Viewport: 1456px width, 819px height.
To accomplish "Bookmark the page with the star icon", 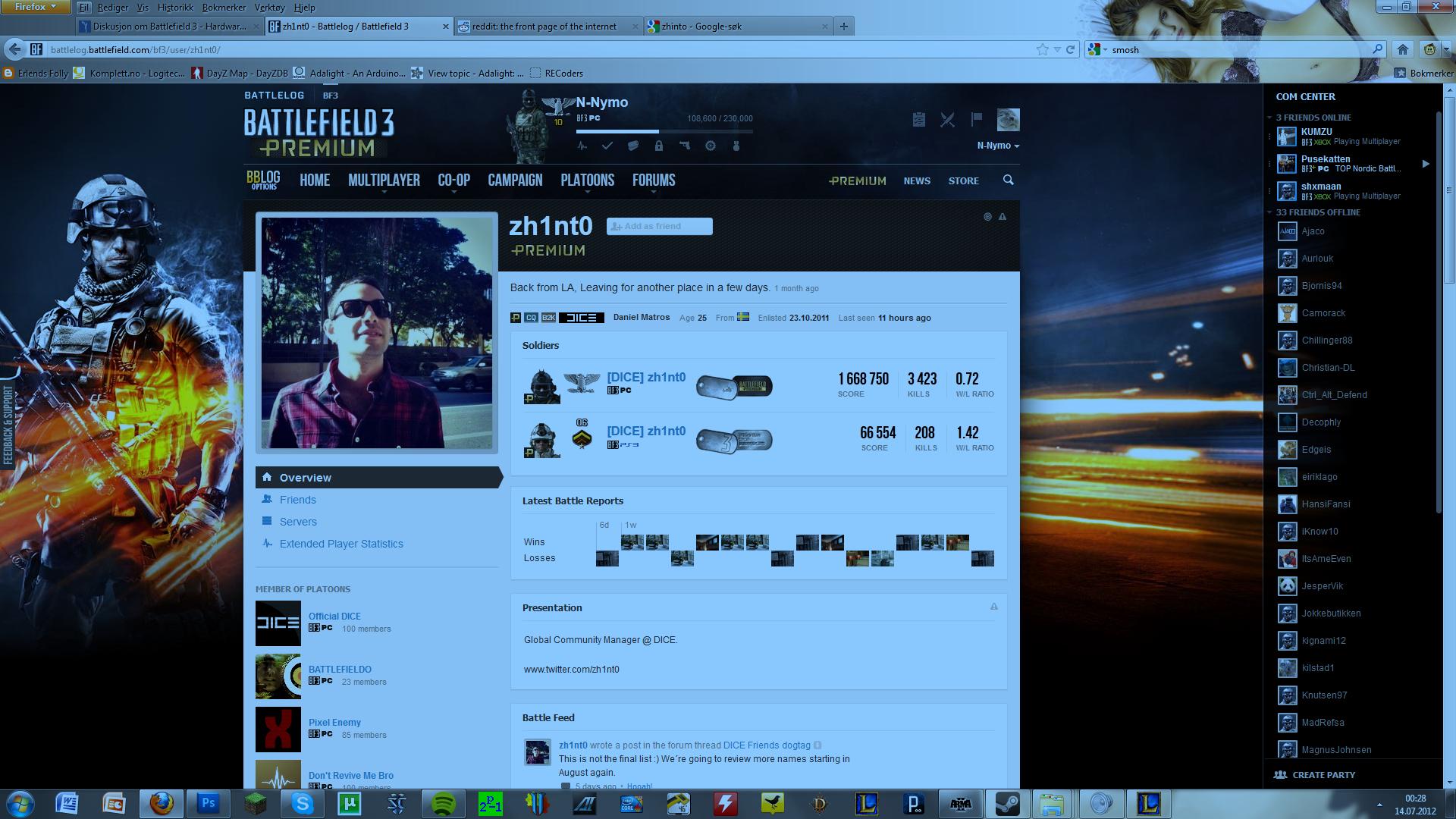I will point(1043,49).
